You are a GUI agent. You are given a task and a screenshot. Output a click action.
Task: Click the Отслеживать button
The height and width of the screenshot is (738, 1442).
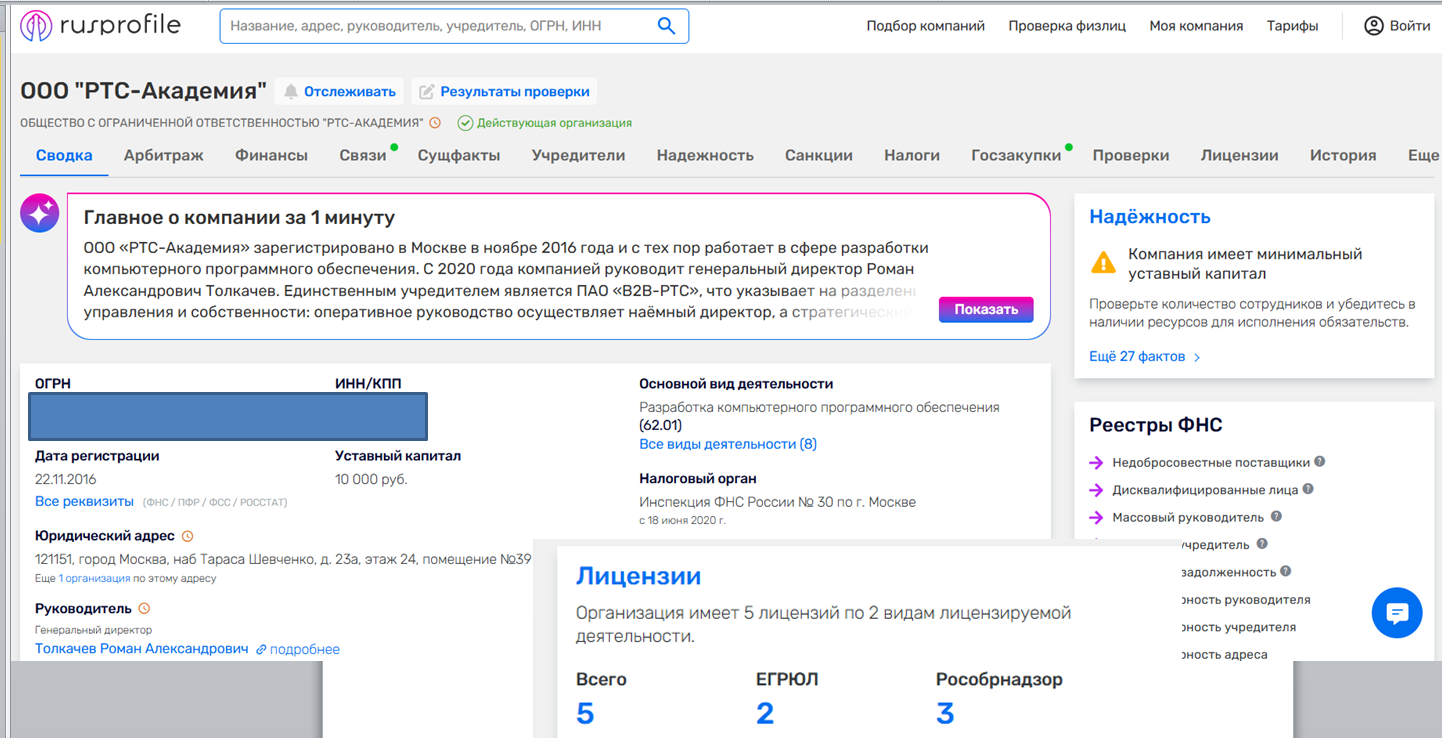(339, 92)
